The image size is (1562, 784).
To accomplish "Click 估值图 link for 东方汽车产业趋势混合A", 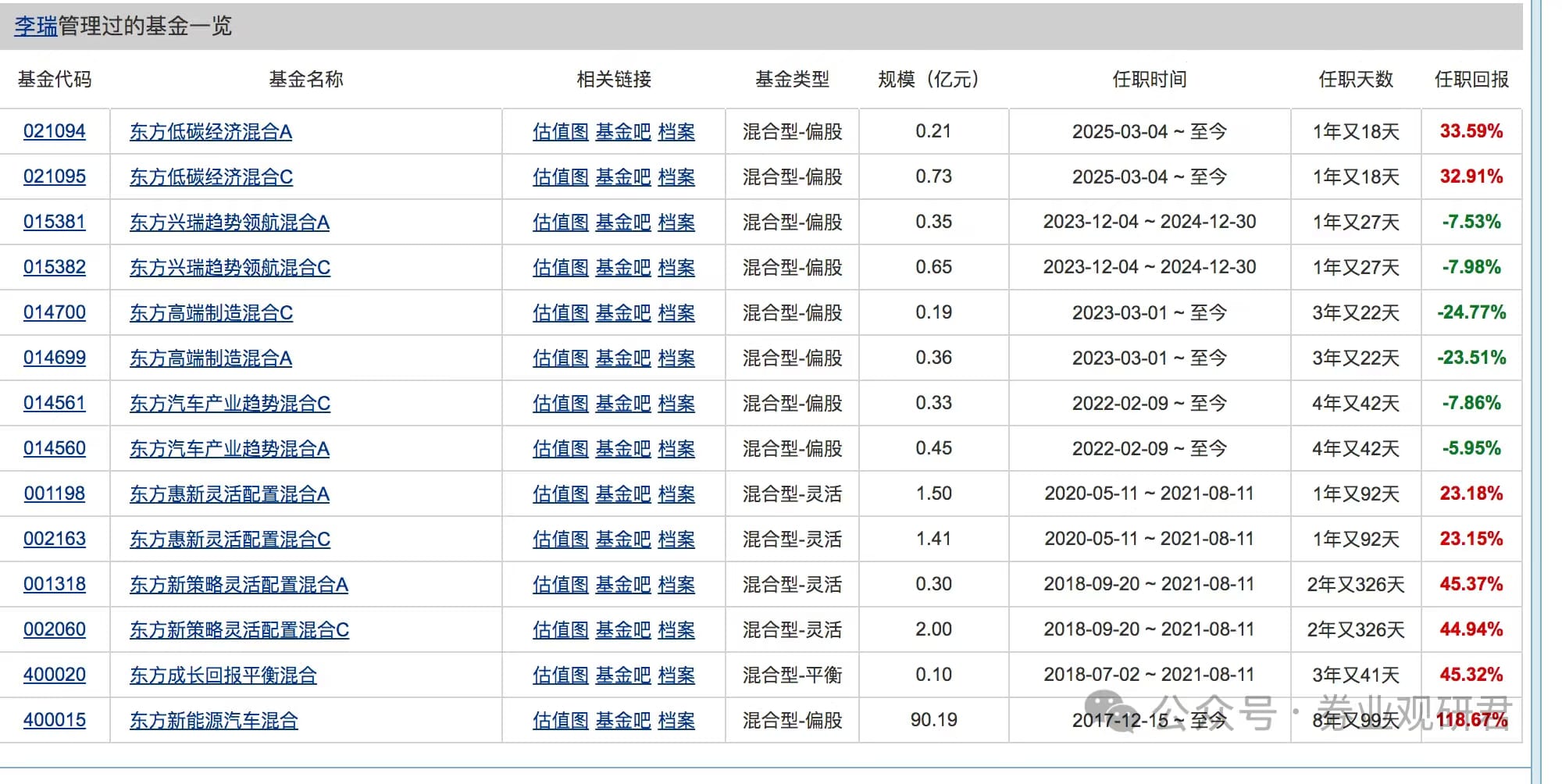I will coord(560,449).
